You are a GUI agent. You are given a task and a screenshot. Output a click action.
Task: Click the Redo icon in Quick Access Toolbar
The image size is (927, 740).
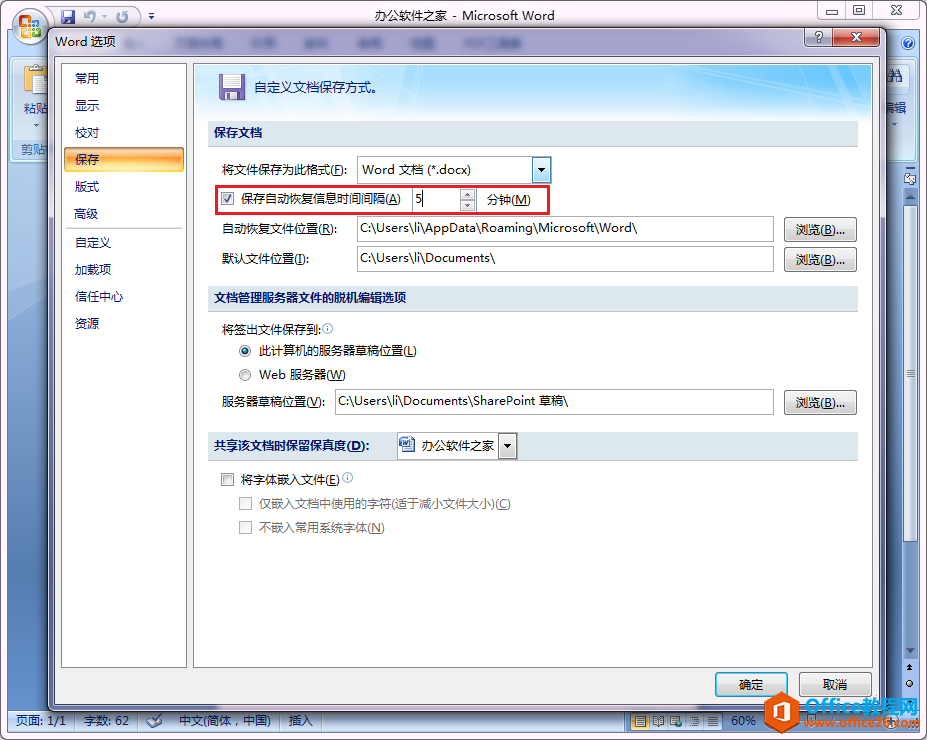tap(122, 17)
